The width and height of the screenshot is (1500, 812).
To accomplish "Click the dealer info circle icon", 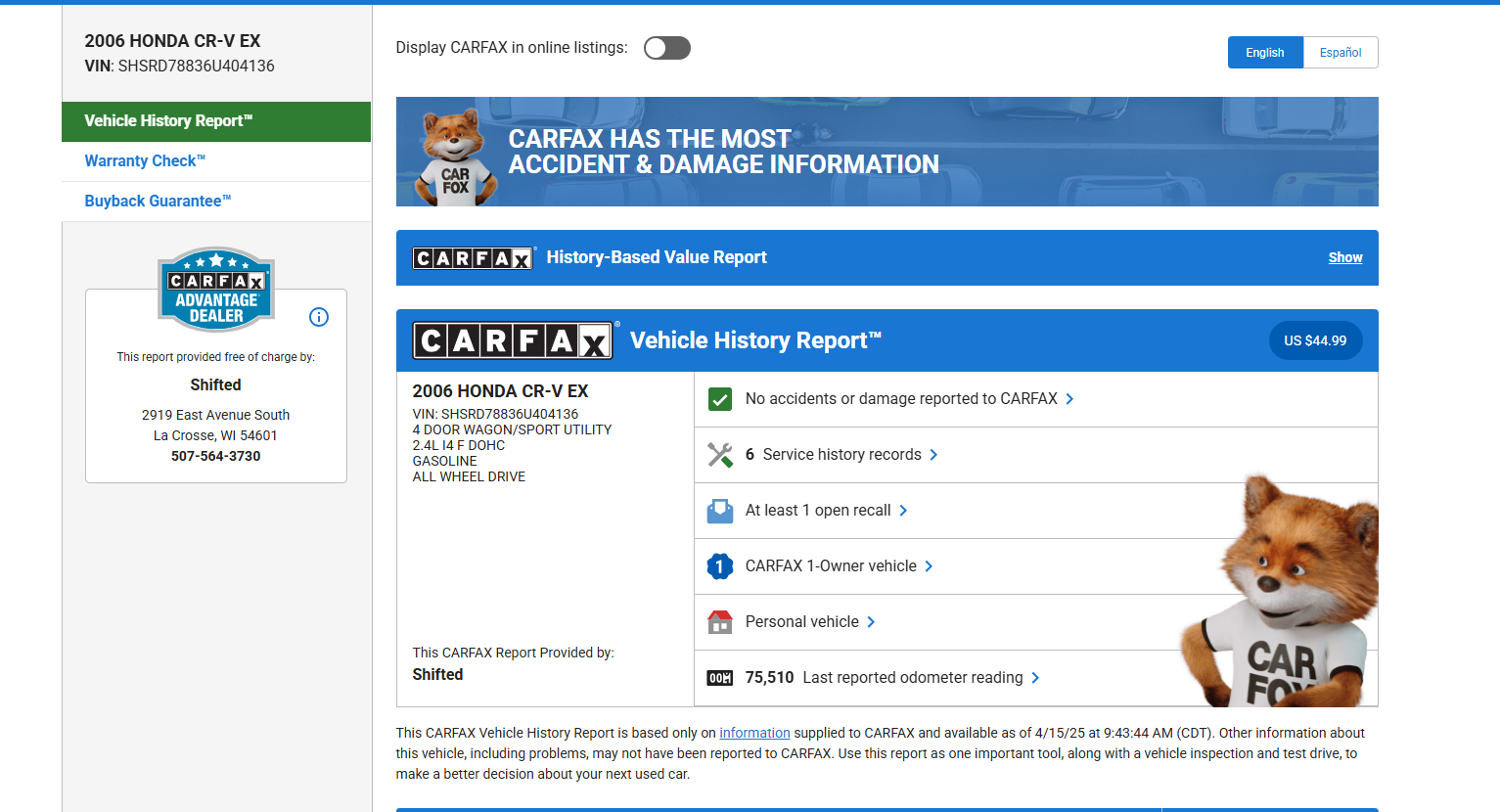I will point(319,317).
